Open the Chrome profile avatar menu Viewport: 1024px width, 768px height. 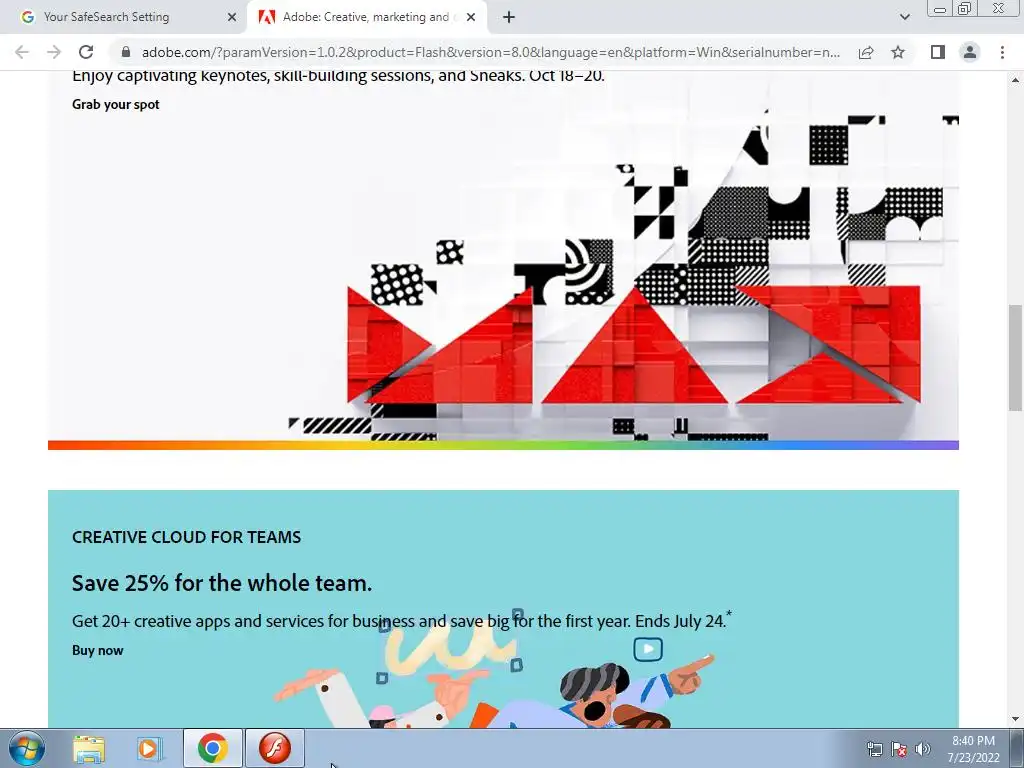pyautogui.click(x=970, y=52)
